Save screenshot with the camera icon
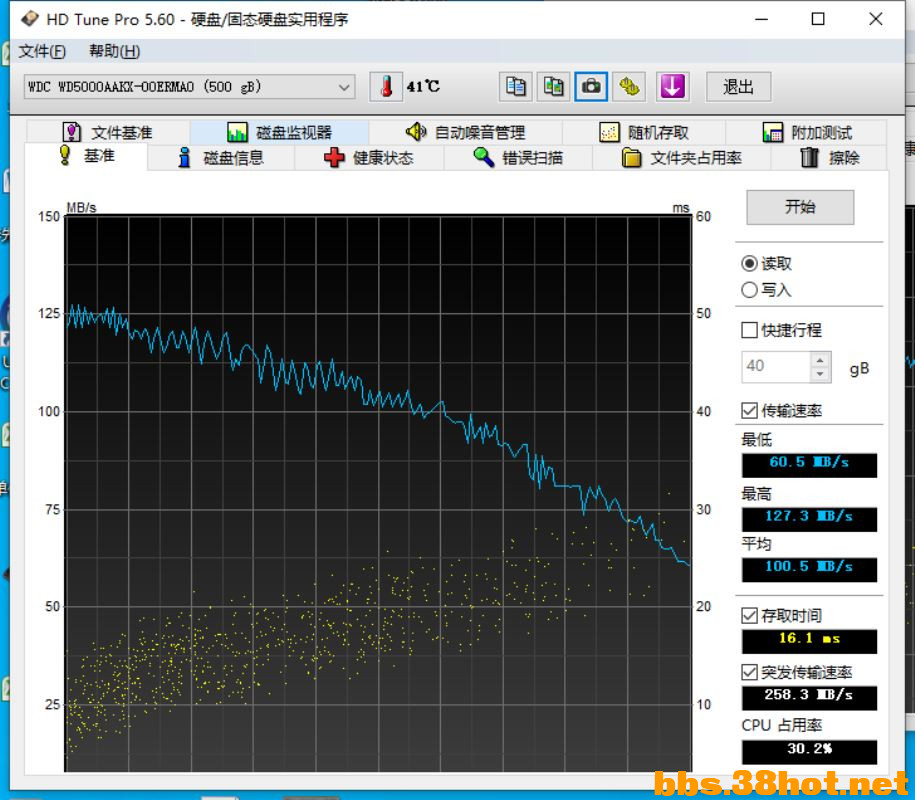 [x=591, y=87]
